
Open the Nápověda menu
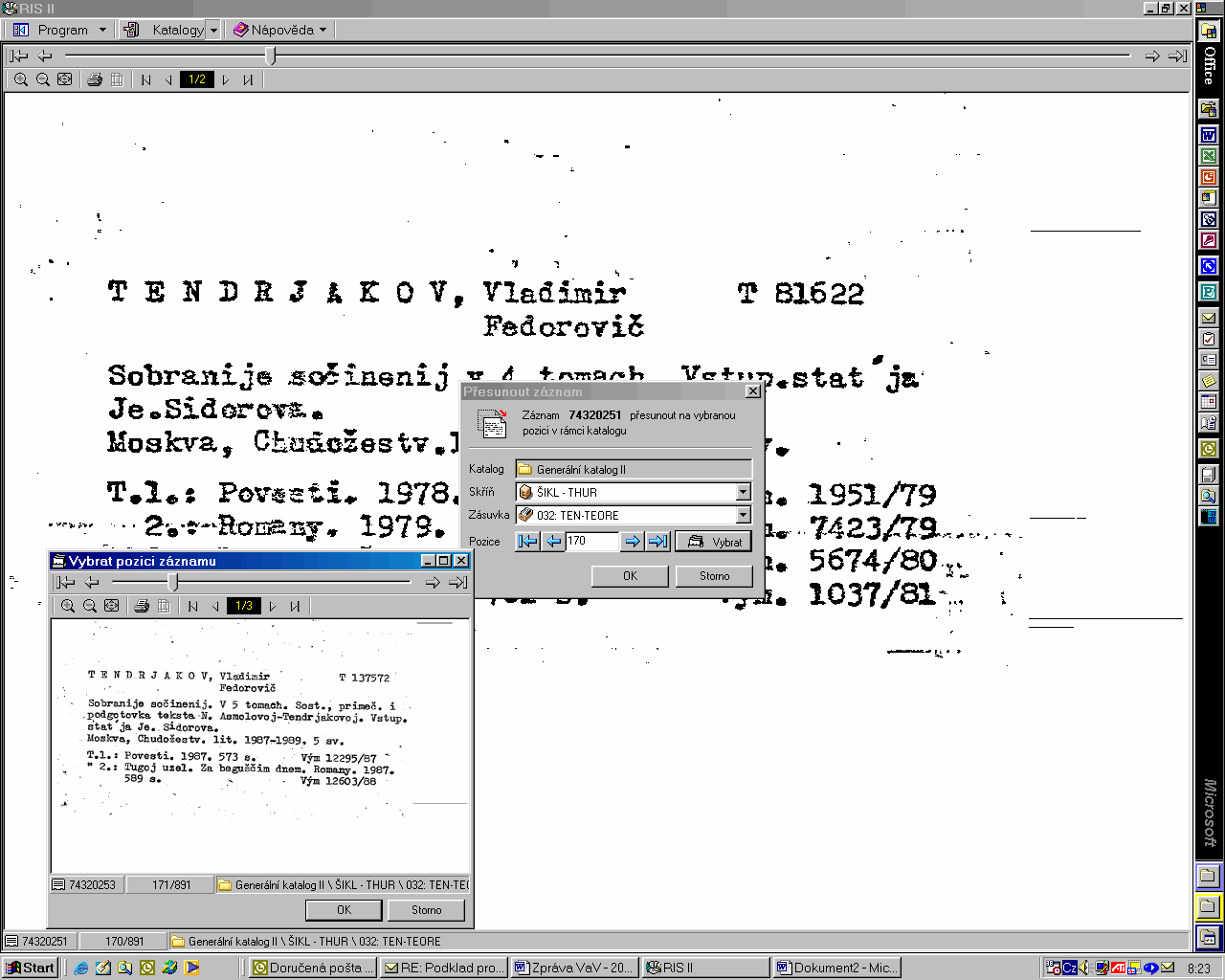coord(282,30)
